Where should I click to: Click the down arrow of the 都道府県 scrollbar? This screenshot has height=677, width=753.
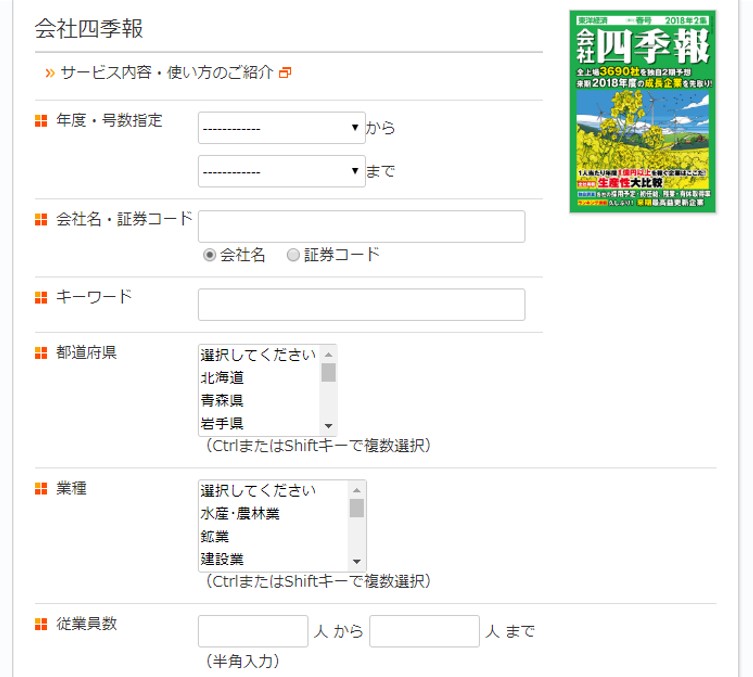click(328, 426)
